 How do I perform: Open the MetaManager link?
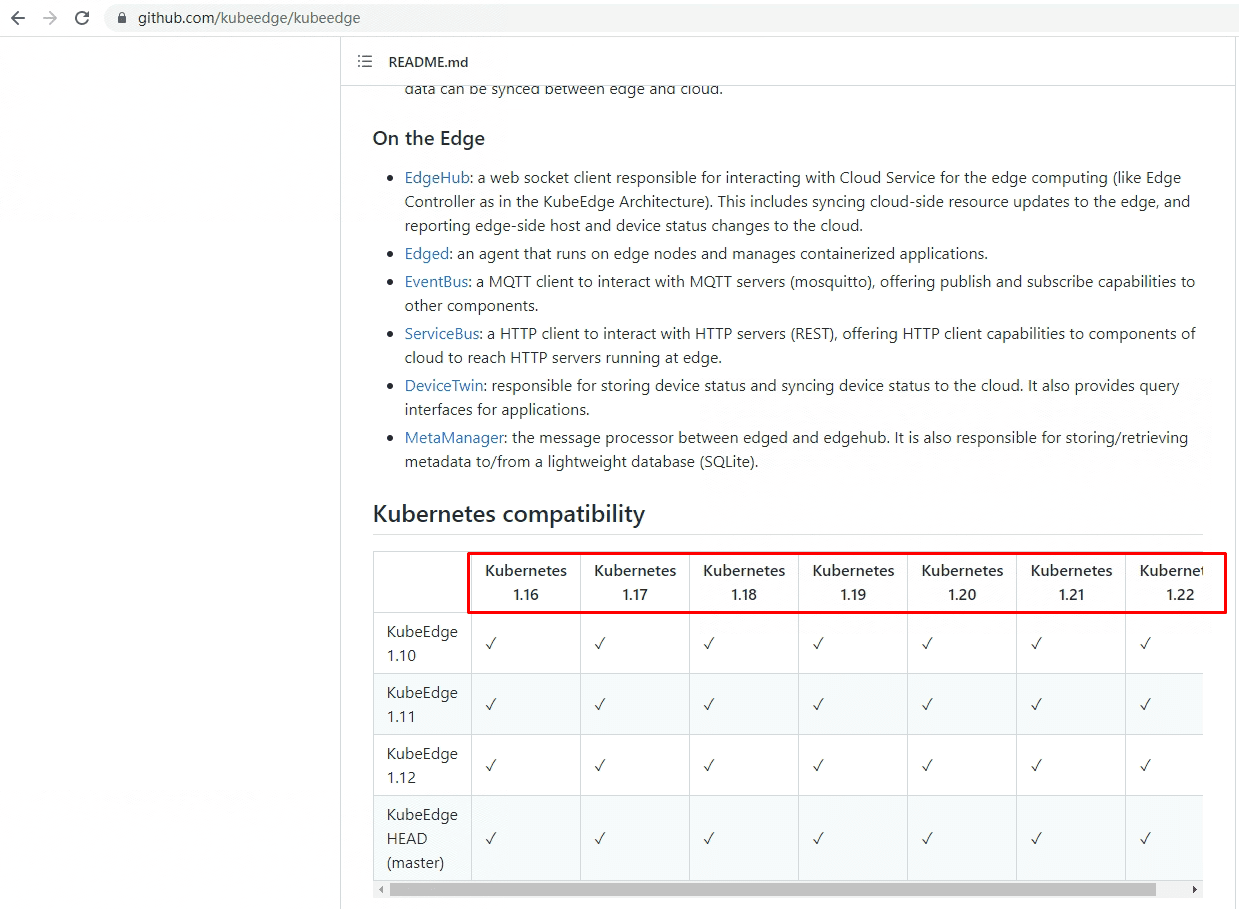click(x=455, y=438)
